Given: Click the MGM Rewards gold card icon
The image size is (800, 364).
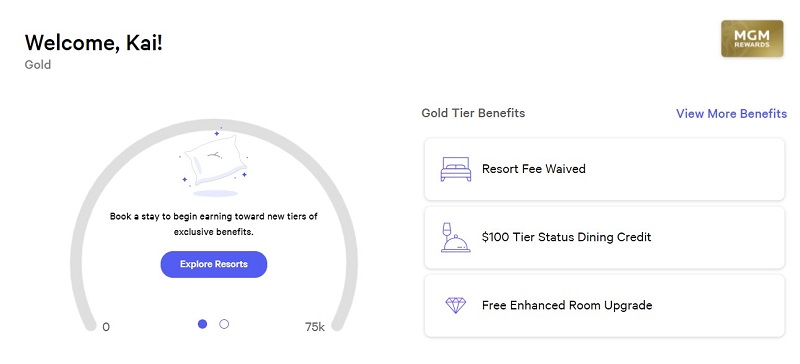Looking at the screenshot, I should 752,38.
